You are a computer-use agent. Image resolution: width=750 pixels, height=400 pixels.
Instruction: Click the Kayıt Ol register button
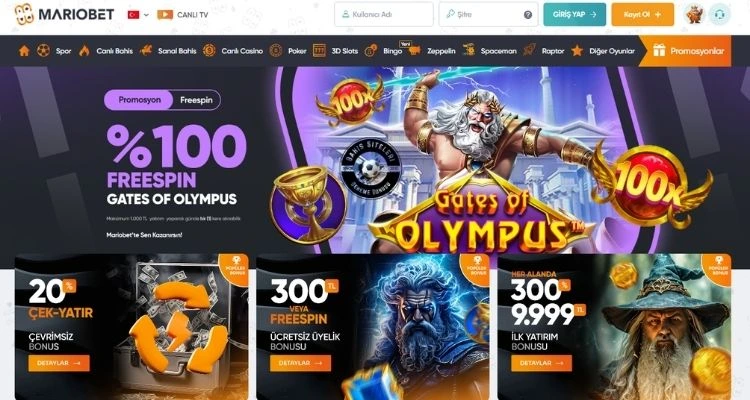(x=642, y=14)
